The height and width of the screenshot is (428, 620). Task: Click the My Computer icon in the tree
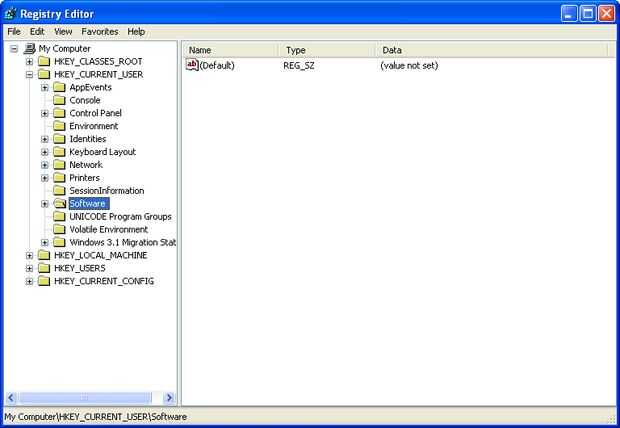click(x=30, y=49)
